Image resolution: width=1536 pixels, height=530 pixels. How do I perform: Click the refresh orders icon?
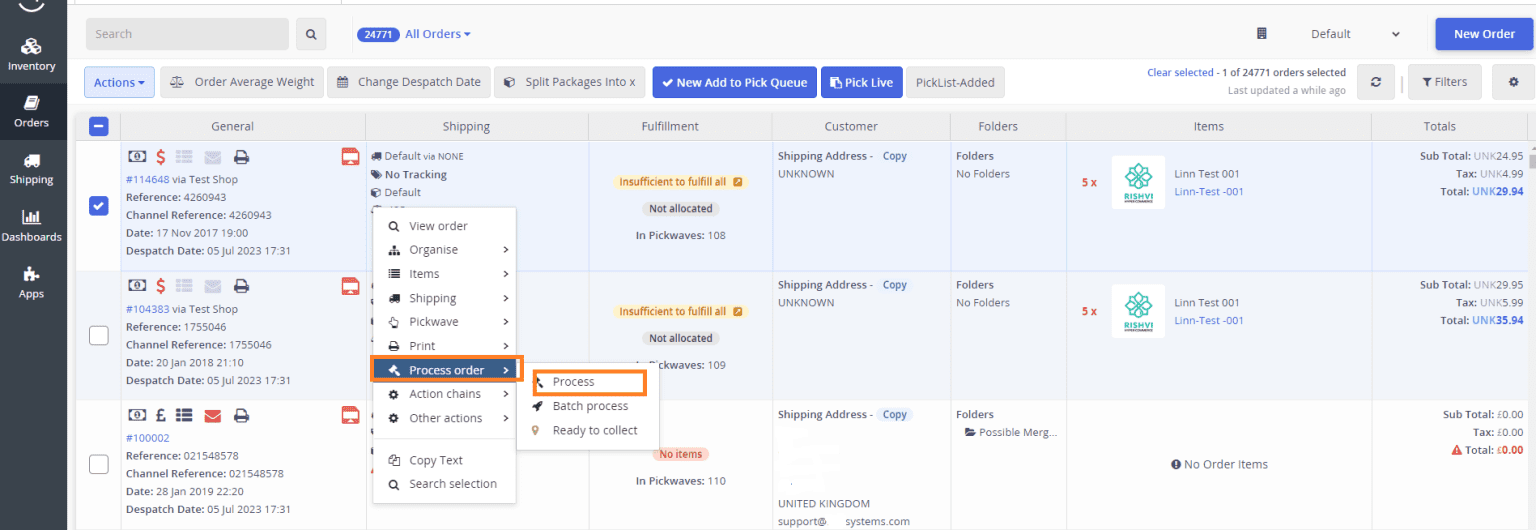(x=1376, y=82)
